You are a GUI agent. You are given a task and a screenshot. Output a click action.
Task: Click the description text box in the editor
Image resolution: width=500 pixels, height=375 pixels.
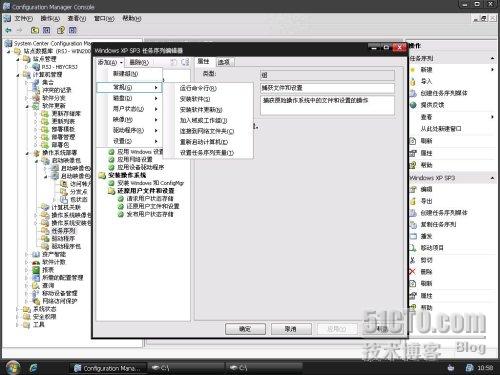coord(327,105)
